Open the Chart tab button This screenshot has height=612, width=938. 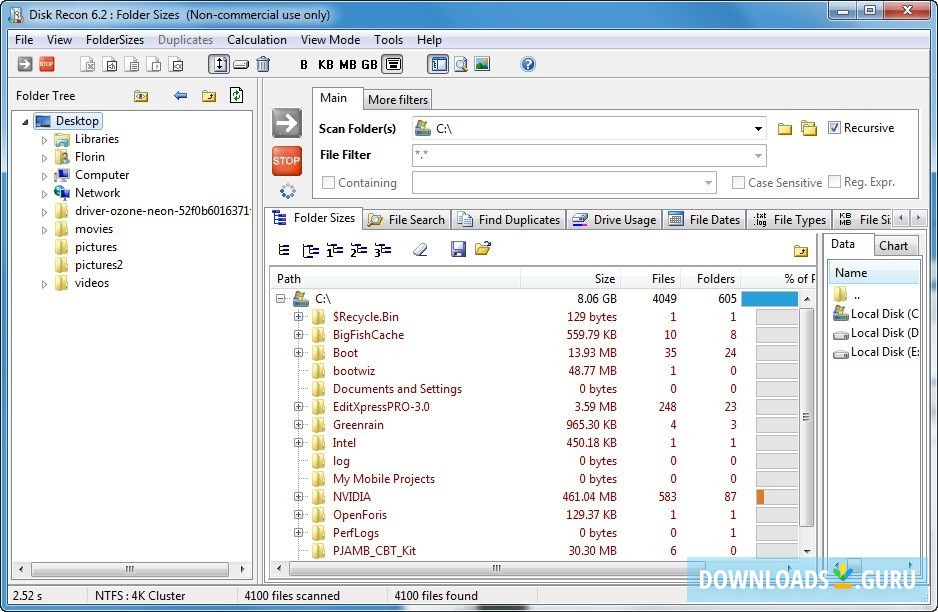pyautogui.click(x=895, y=245)
